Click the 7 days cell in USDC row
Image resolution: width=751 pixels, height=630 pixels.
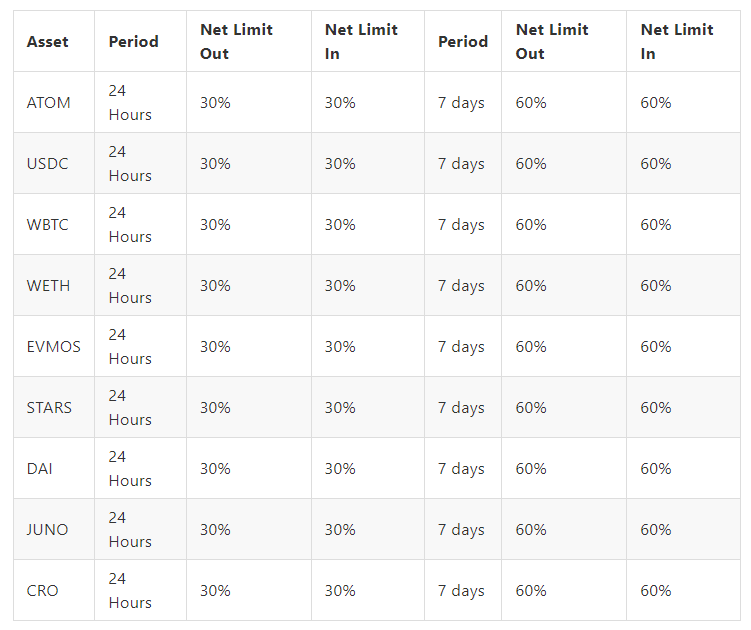(x=461, y=164)
